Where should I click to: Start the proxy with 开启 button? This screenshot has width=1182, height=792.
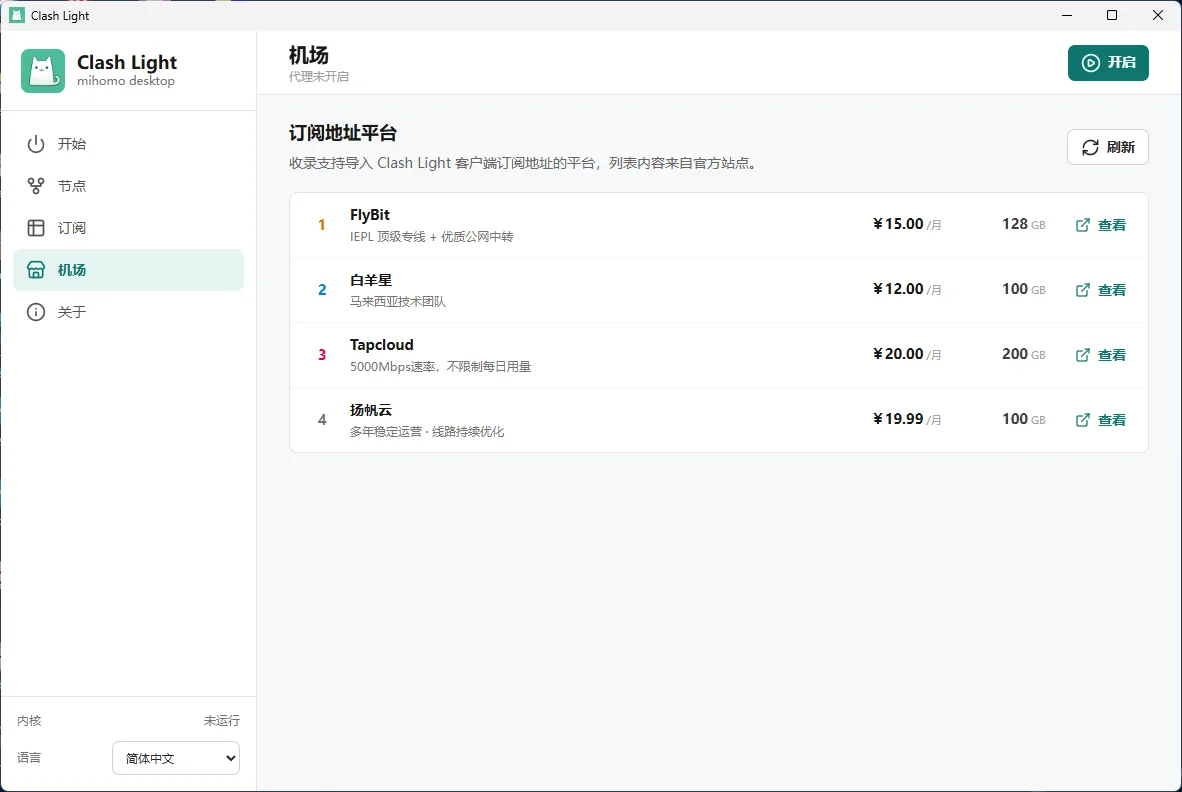[1107, 63]
